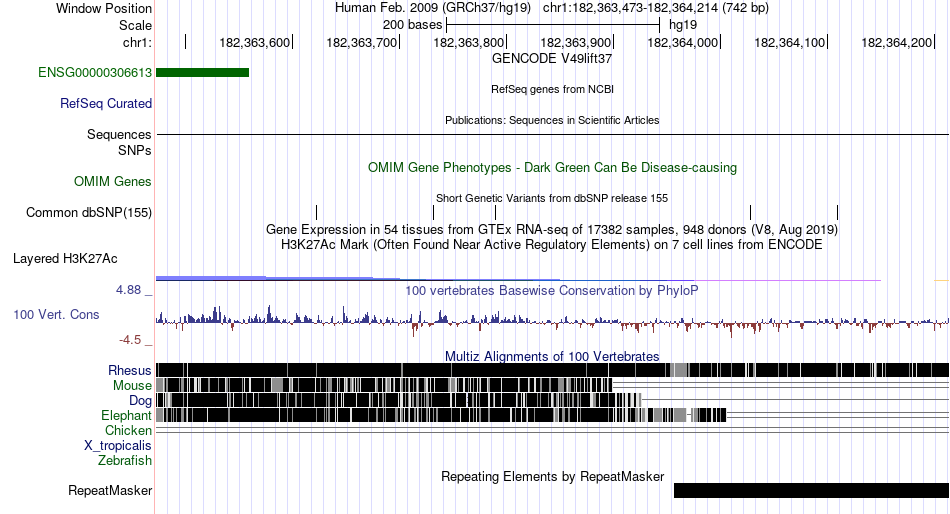Select the green ENSG00000306613 exon block
Image resolution: width=950 pixels, height=514 pixels.
(x=202, y=73)
